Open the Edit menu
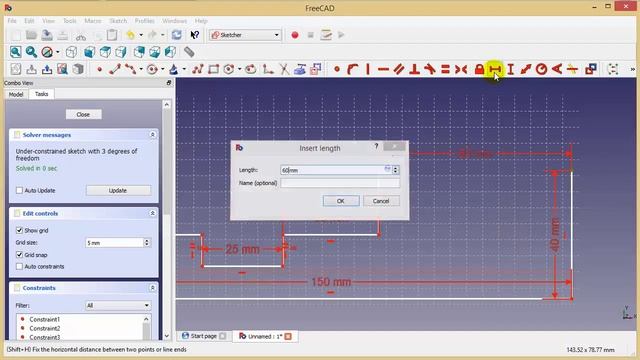Viewport: 640px width, 360px height. pos(29,21)
